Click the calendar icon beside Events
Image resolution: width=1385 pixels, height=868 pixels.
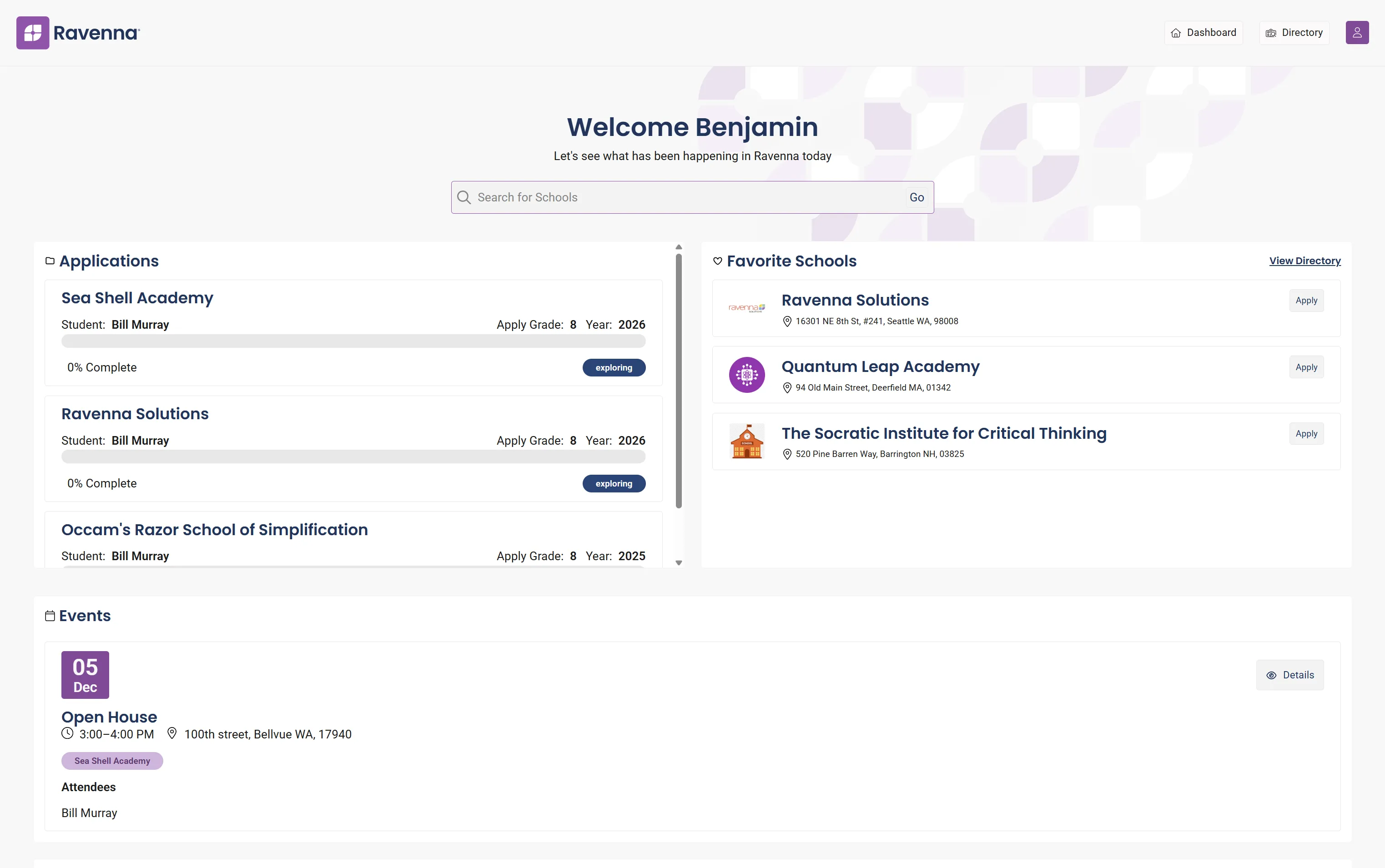(x=50, y=615)
